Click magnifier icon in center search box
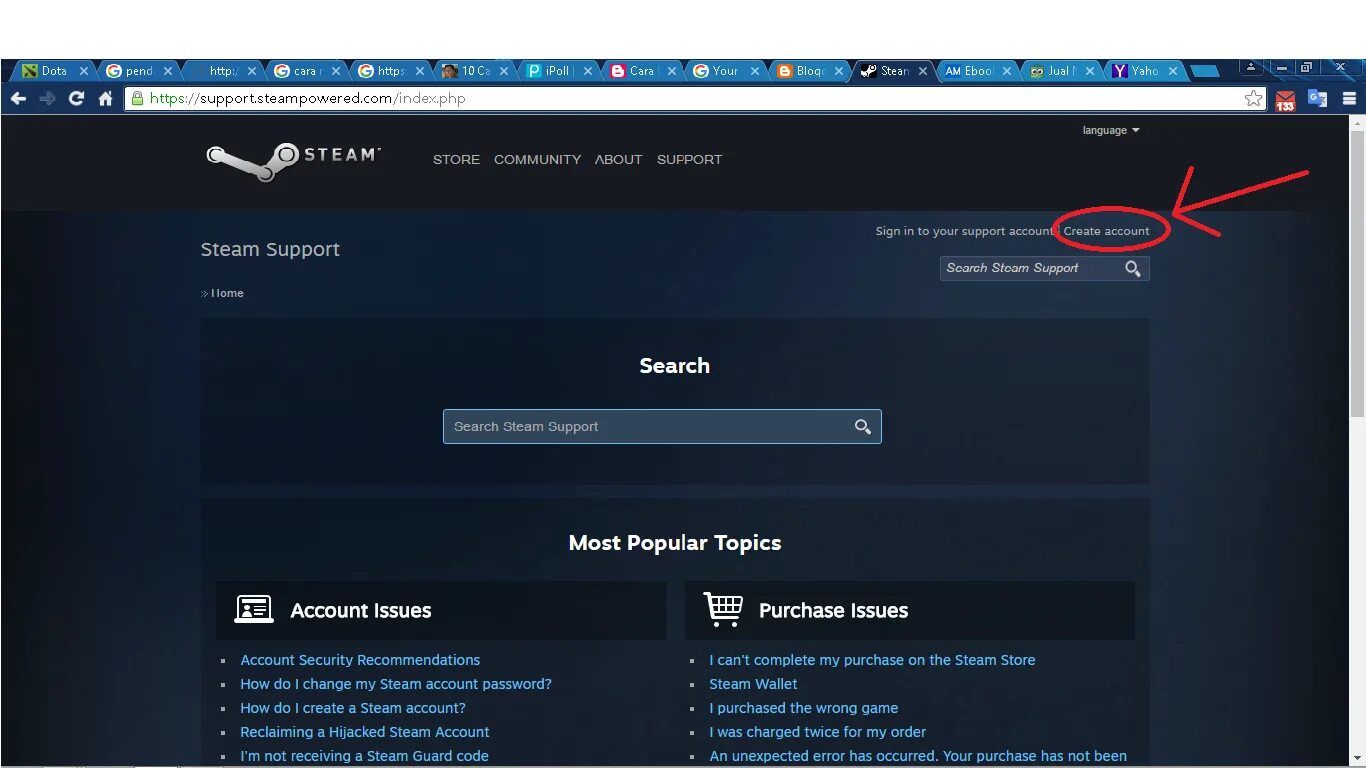The height and width of the screenshot is (768, 1366). pos(862,427)
